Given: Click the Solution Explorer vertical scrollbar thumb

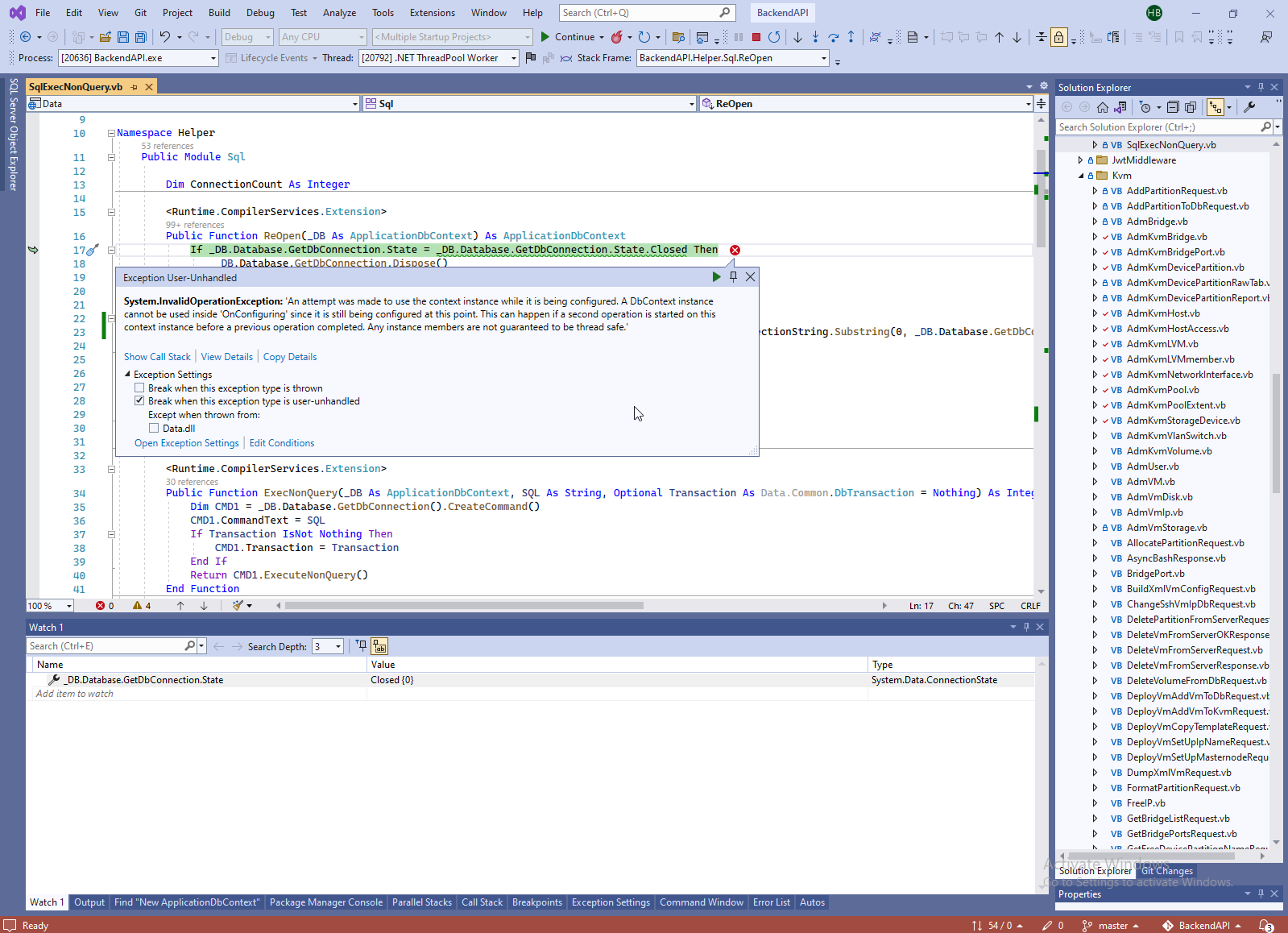Looking at the screenshot, I should (1276, 433).
